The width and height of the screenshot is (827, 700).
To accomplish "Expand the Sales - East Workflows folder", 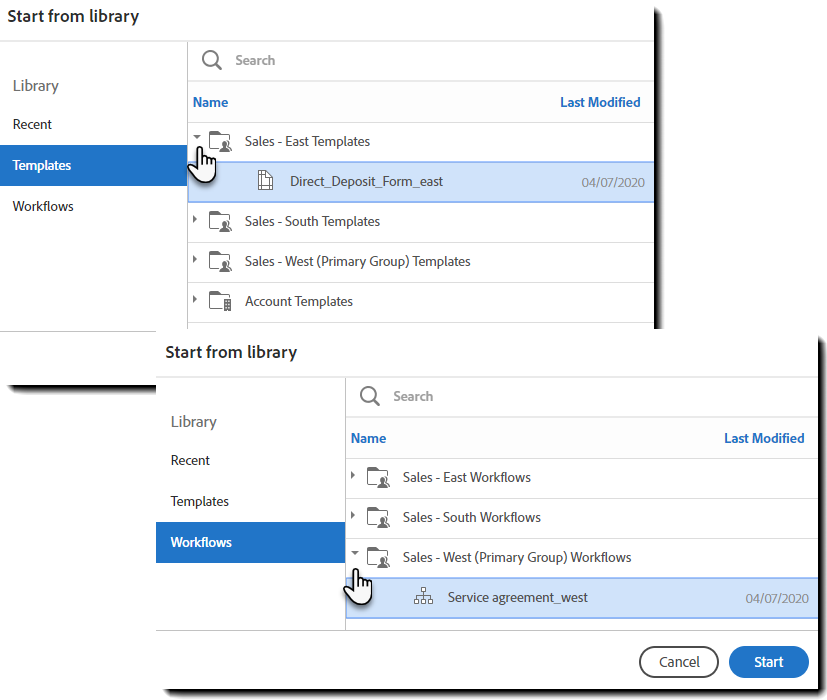I will tap(353, 476).
